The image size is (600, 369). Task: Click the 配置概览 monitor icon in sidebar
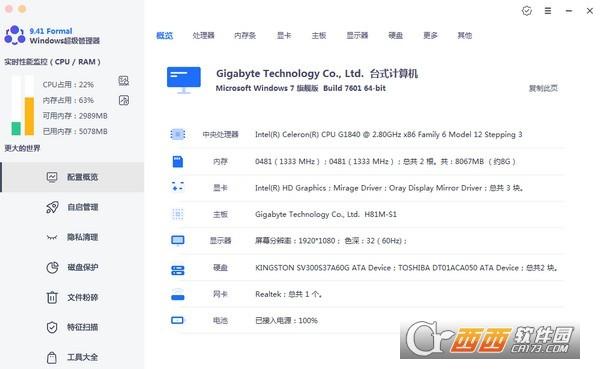point(52,177)
